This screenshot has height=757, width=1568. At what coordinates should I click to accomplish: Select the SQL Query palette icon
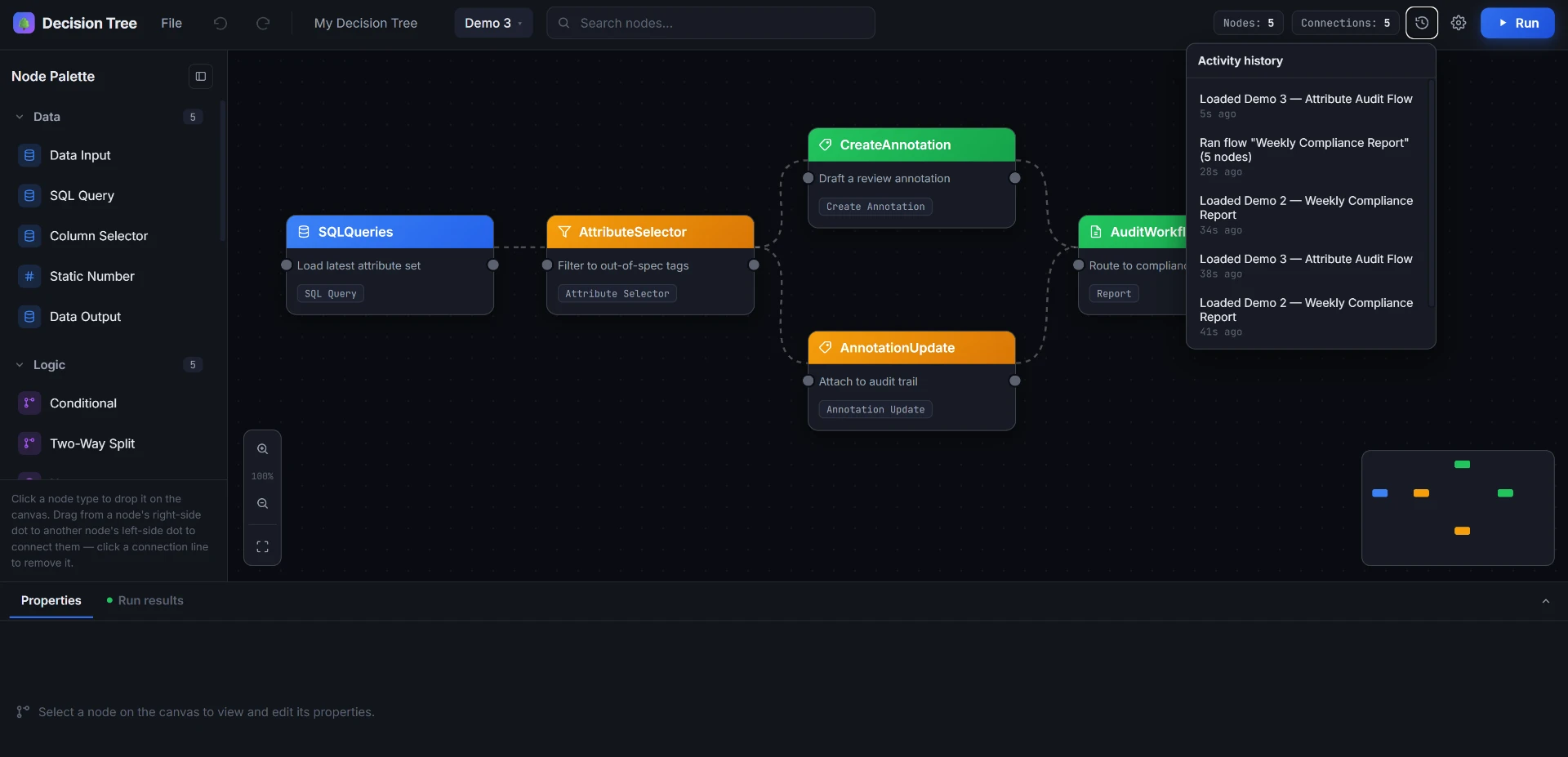(29, 195)
